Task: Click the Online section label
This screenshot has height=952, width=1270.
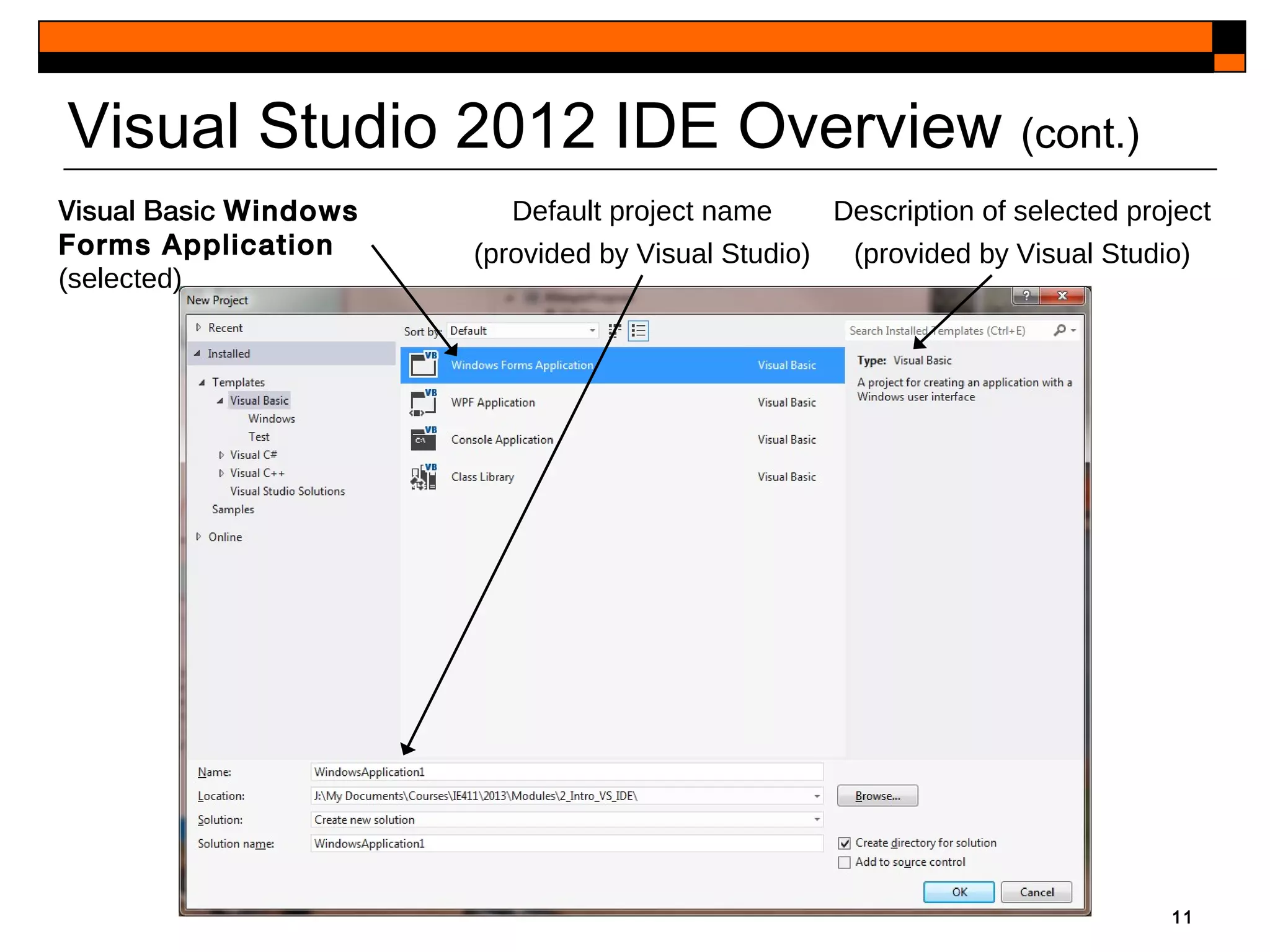Action: pos(225,537)
